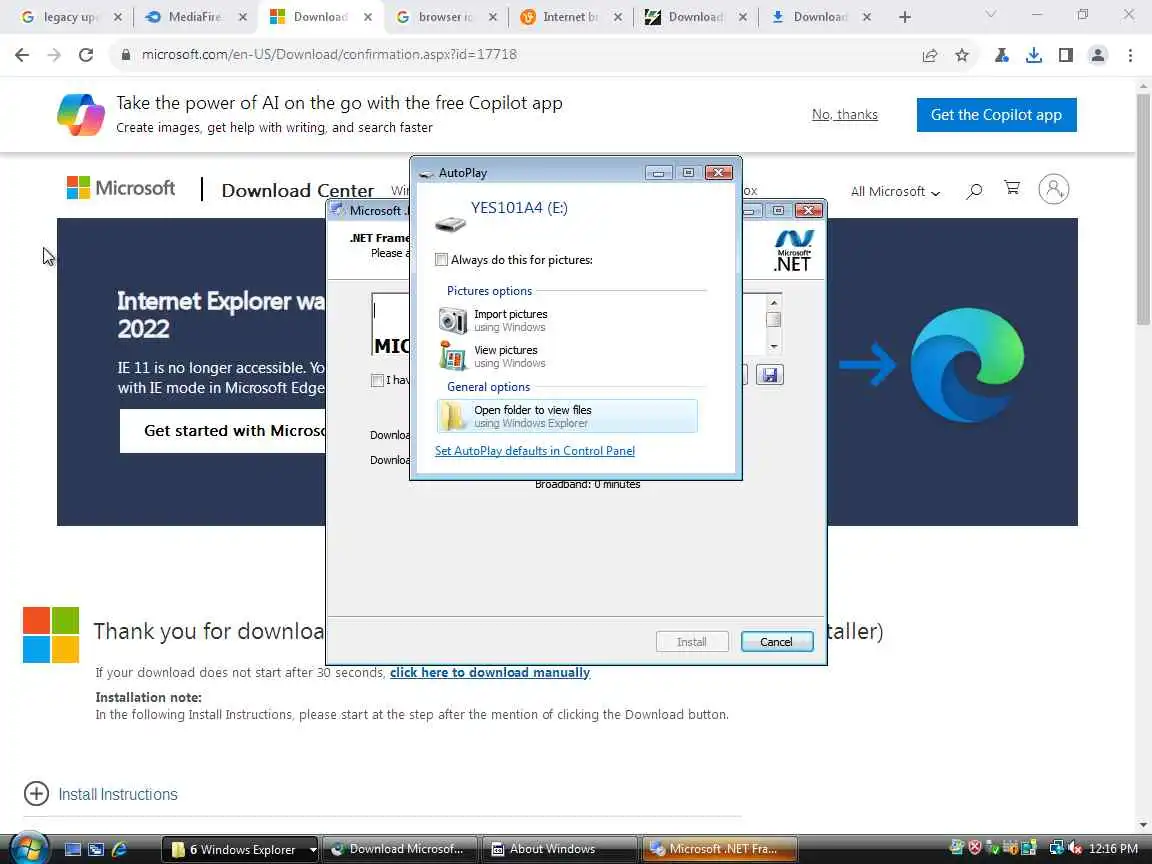Bookmark this page with the star icon
This screenshot has width=1152, height=864.
coord(962,55)
